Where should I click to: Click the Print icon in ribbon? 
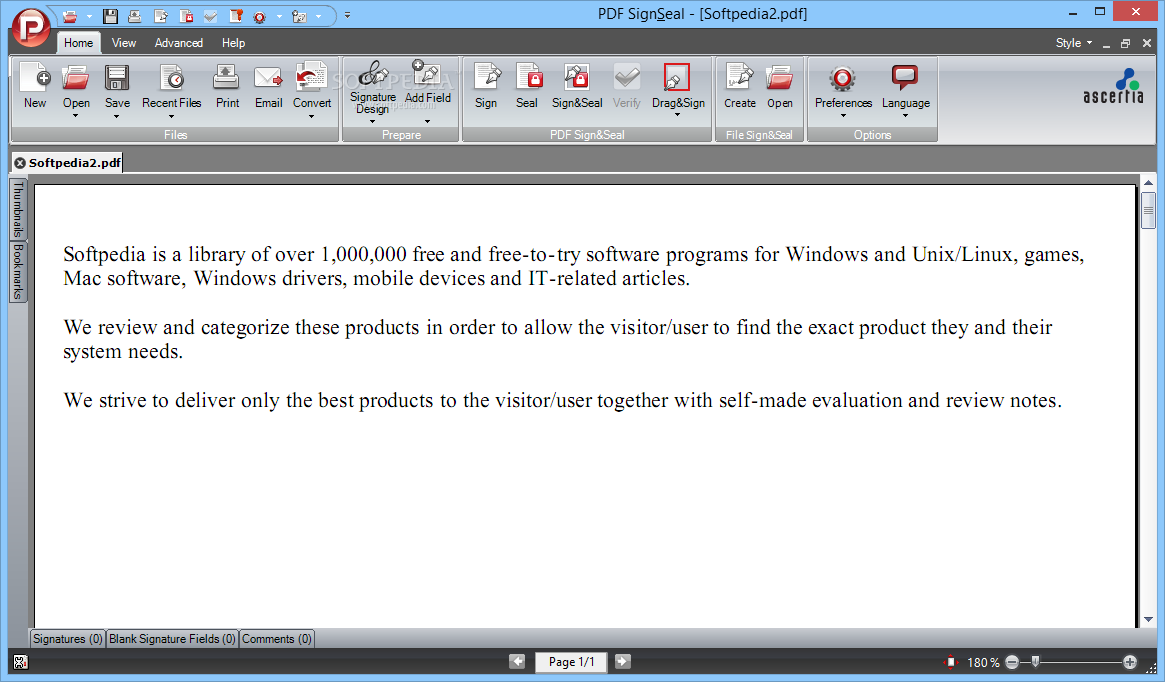(227, 78)
